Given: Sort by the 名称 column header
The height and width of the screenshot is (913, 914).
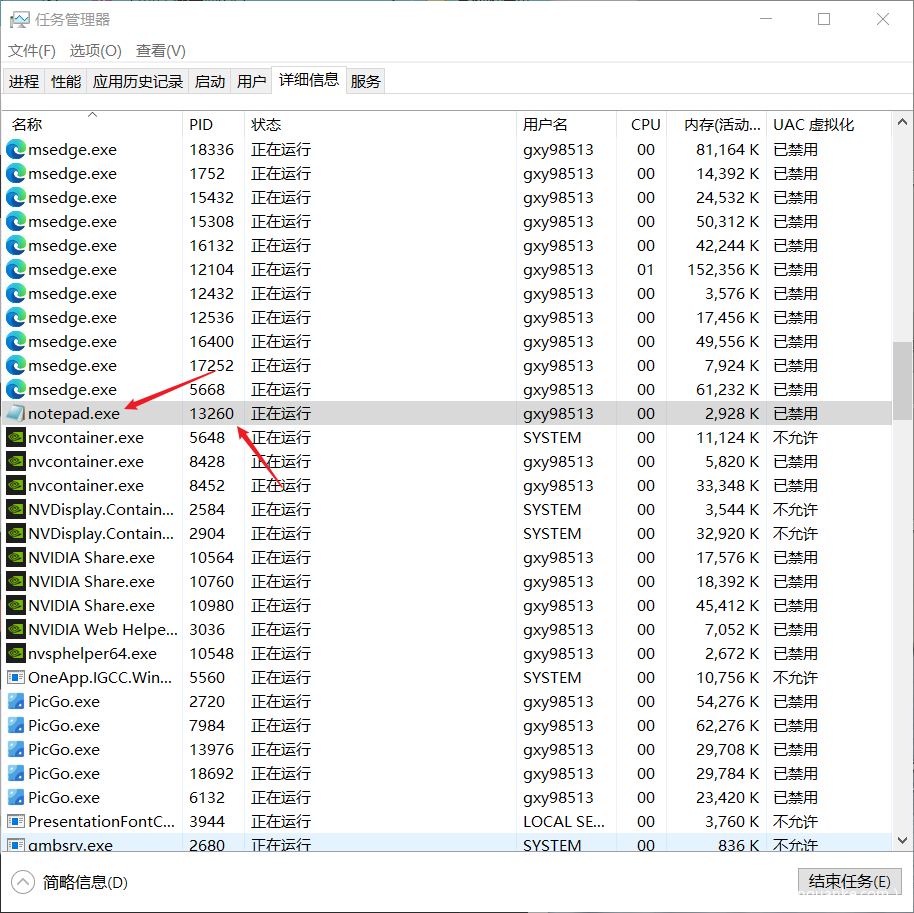Looking at the screenshot, I should point(93,124).
